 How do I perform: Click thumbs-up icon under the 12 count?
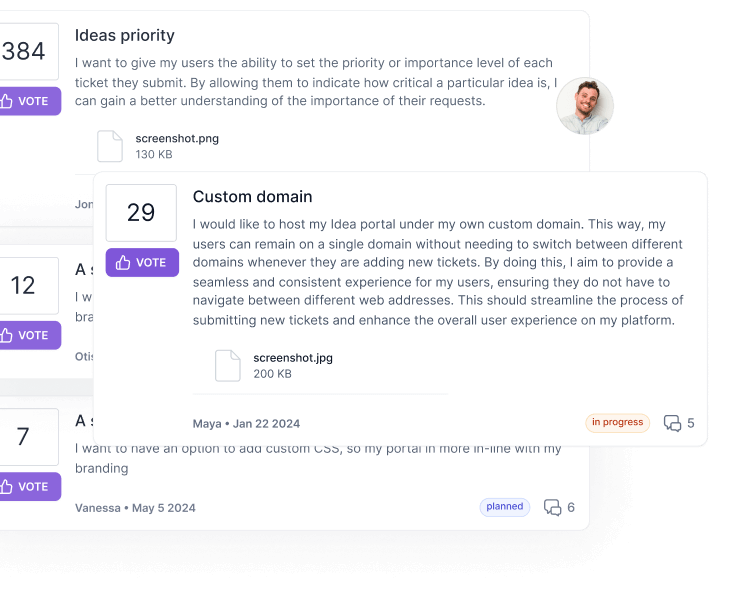click(7, 336)
